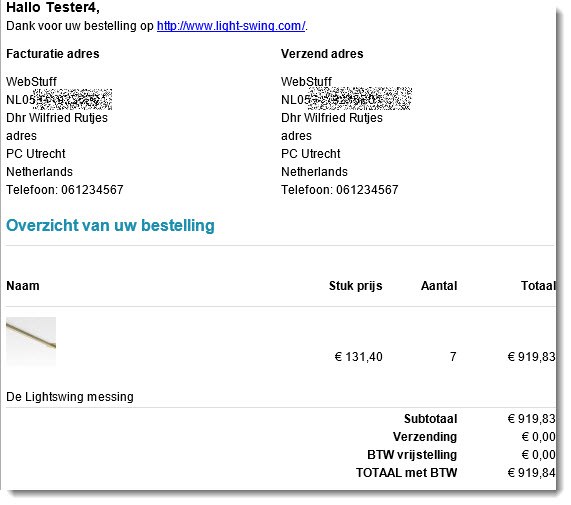The image size is (571, 505).
Task: Click the TOTAAL met BTW label
Action: point(406,473)
